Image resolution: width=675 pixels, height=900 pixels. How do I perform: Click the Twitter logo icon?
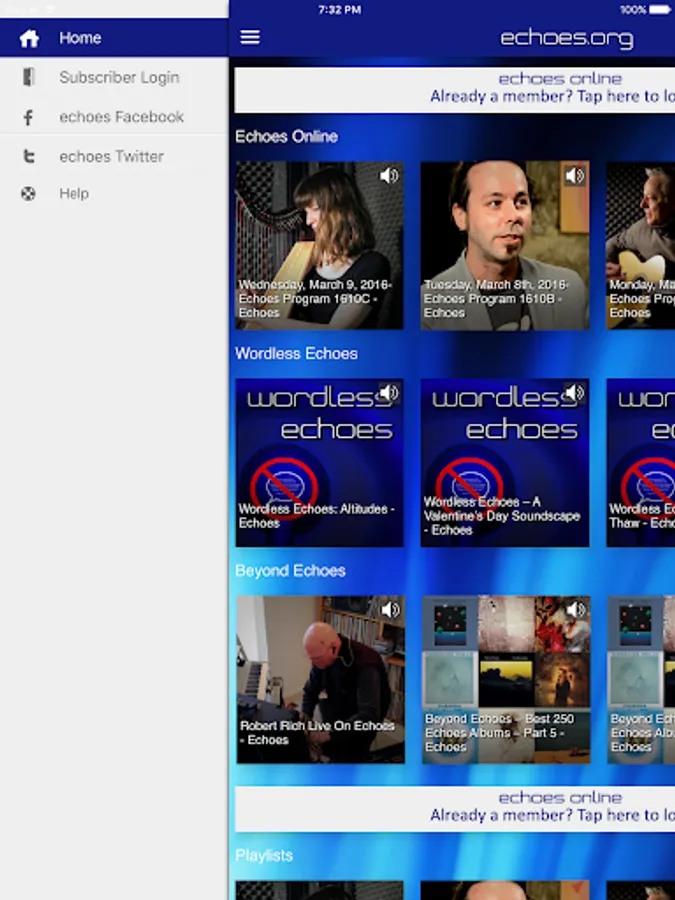[29, 156]
